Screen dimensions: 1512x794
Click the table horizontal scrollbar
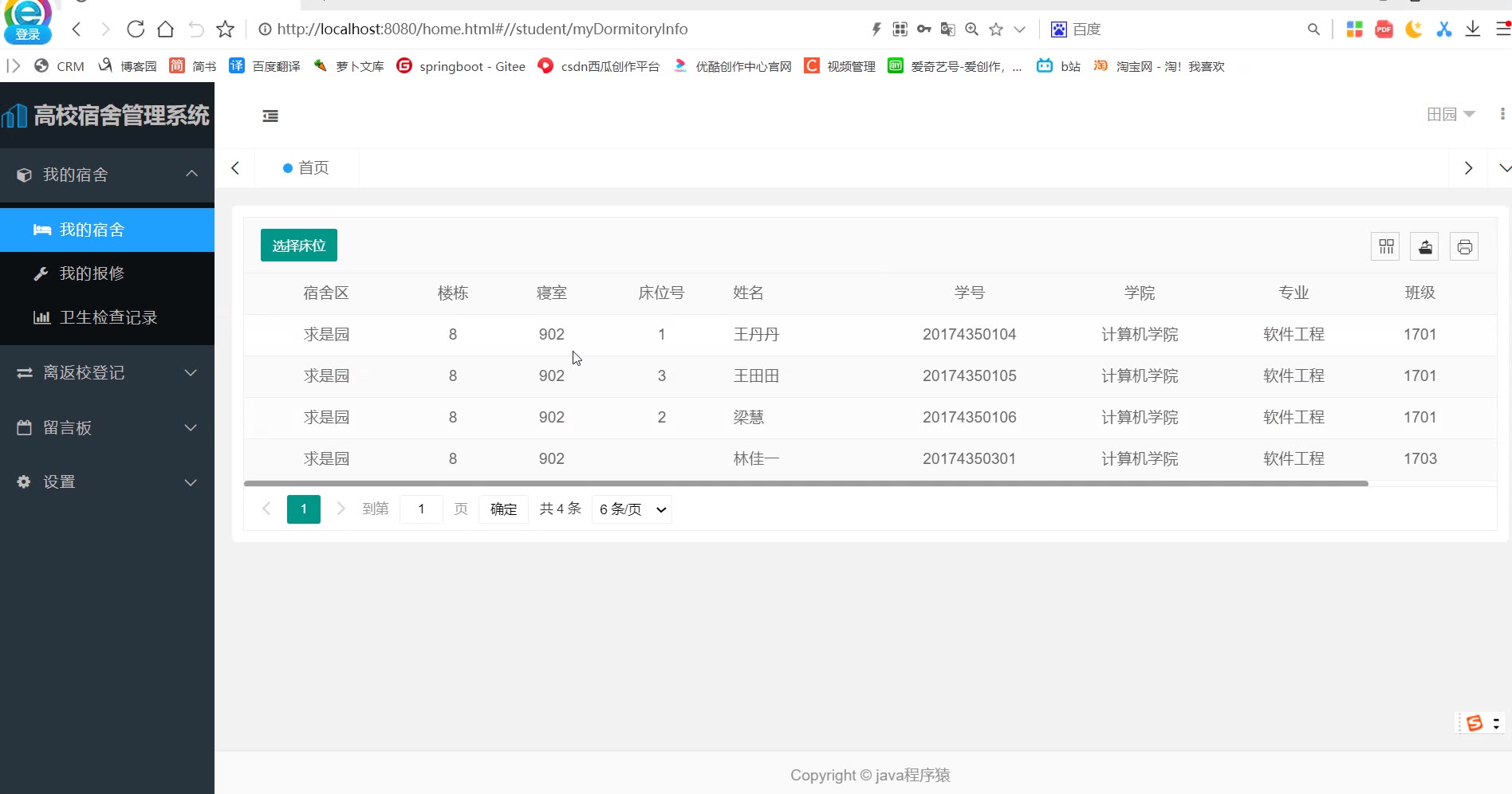[806, 483]
